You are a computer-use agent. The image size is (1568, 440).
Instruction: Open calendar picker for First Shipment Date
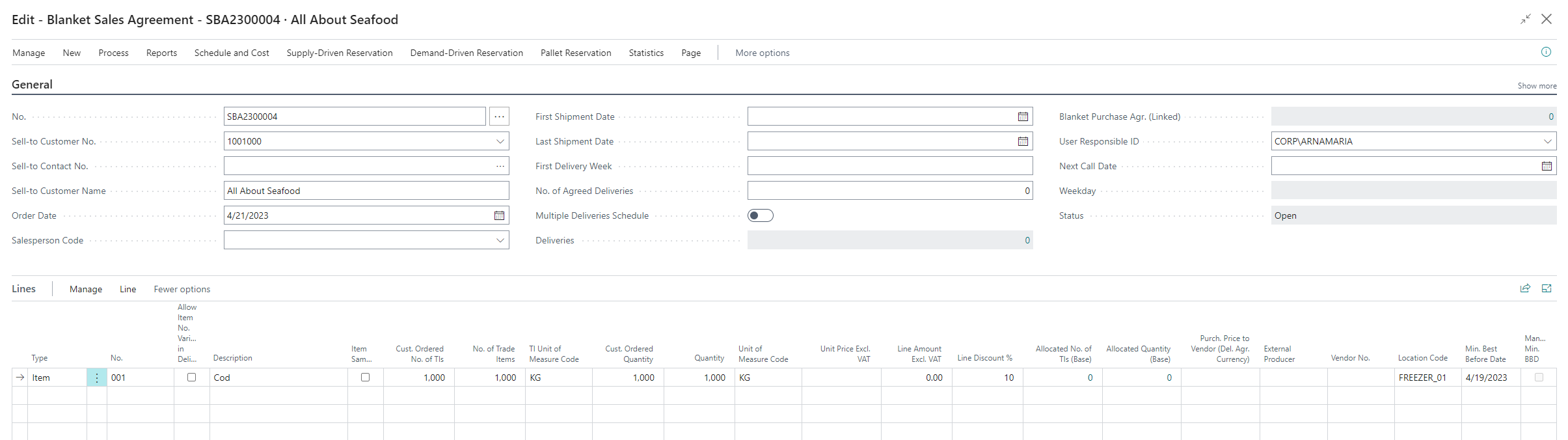point(1023,117)
